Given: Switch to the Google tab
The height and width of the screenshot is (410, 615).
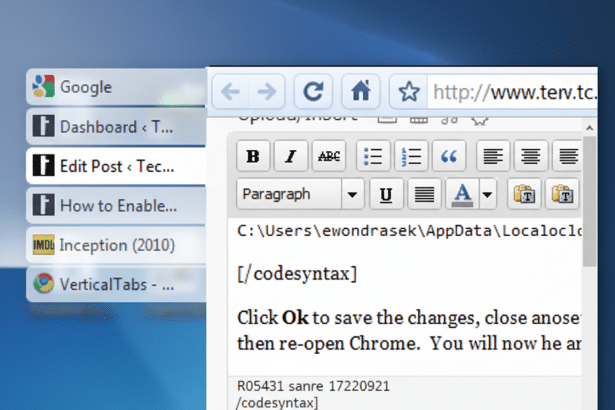Looking at the screenshot, I should [116, 87].
